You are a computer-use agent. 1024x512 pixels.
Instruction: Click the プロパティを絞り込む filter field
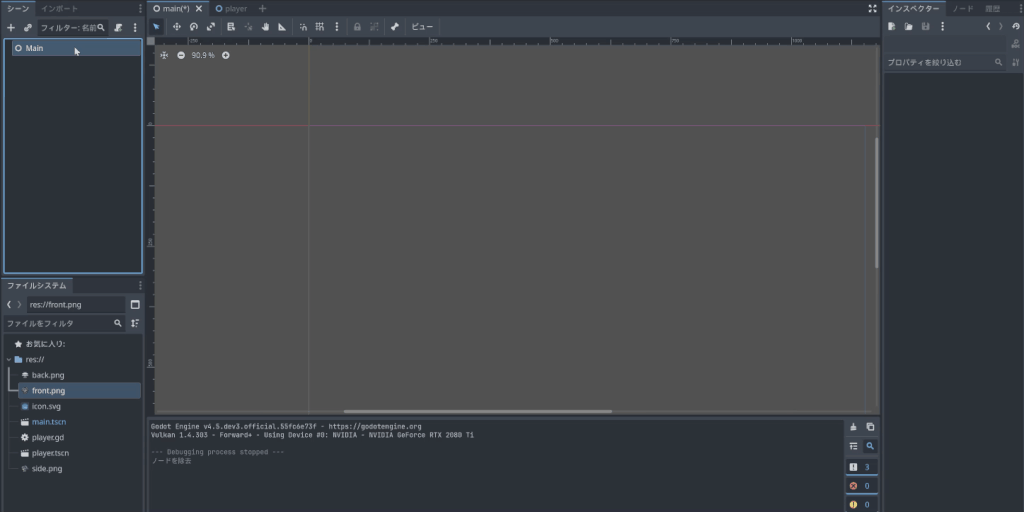[x=945, y=62]
